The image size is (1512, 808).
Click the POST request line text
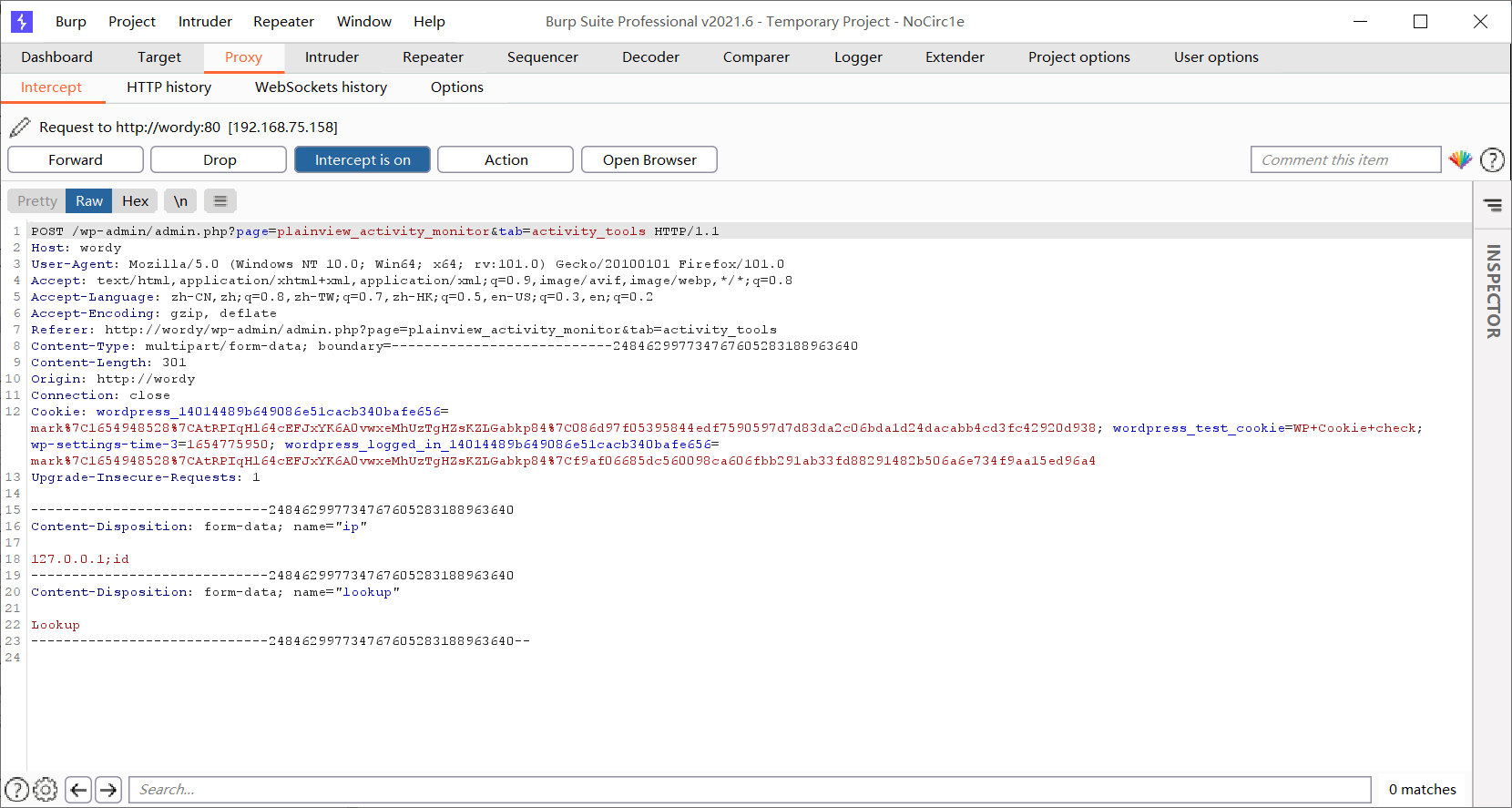click(x=375, y=231)
